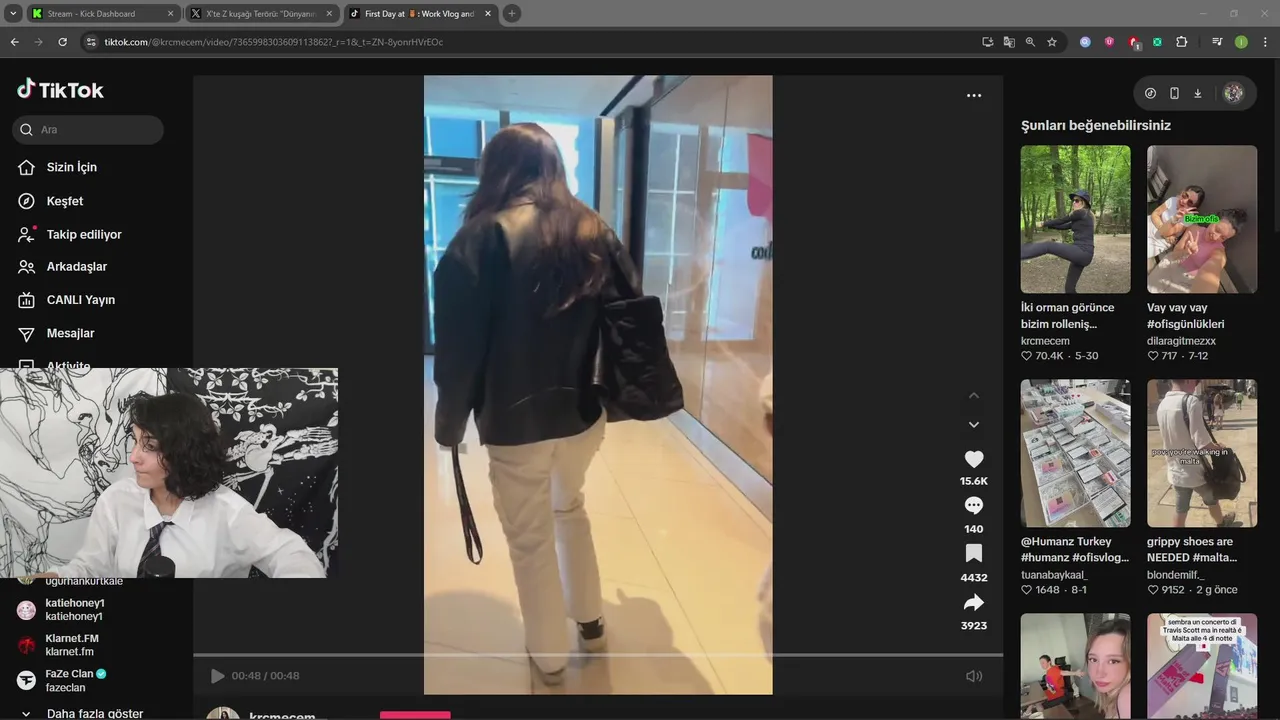Toggle video sound with the speaker icon

(x=974, y=676)
